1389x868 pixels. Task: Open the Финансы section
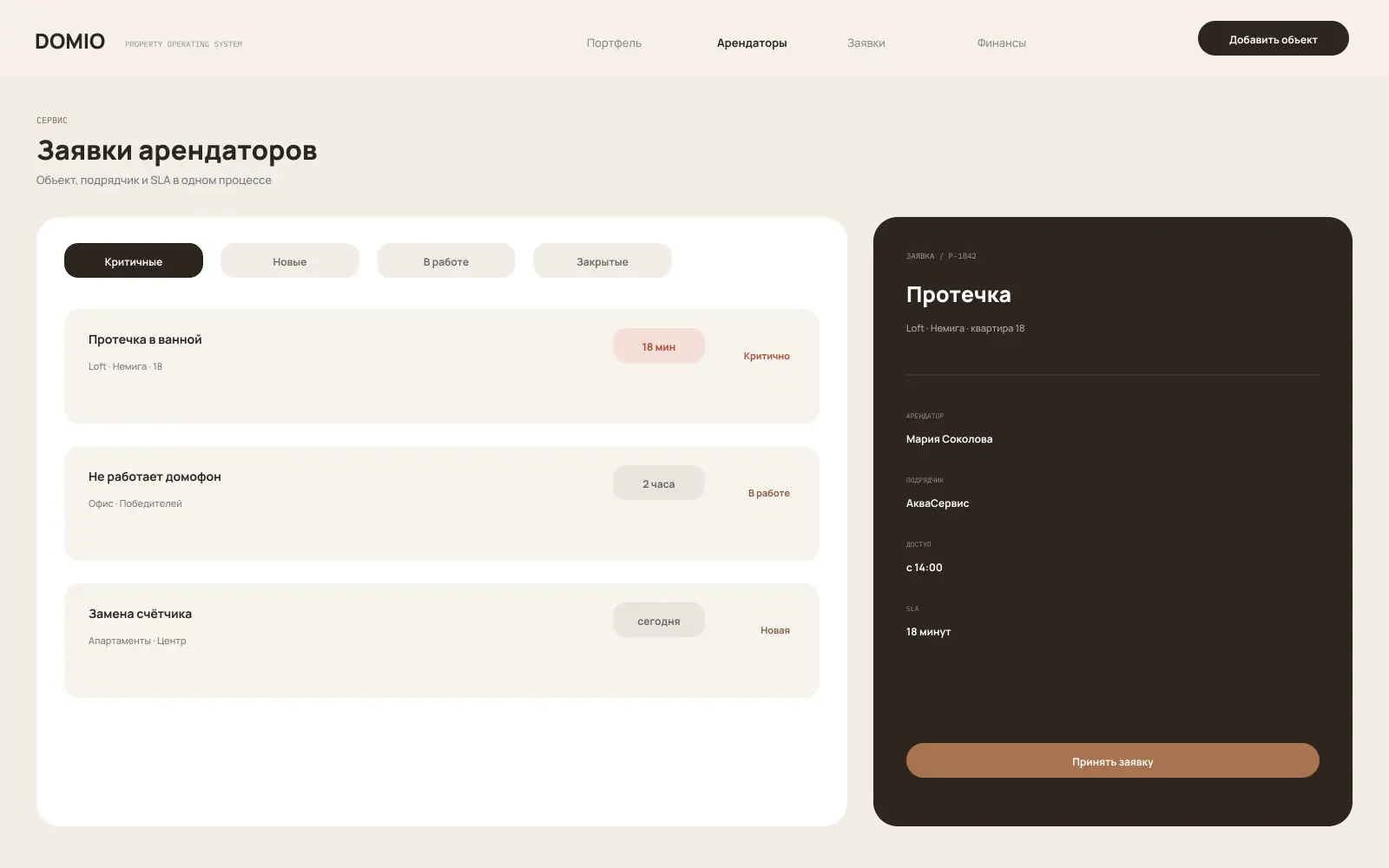[x=1001, y=43]
